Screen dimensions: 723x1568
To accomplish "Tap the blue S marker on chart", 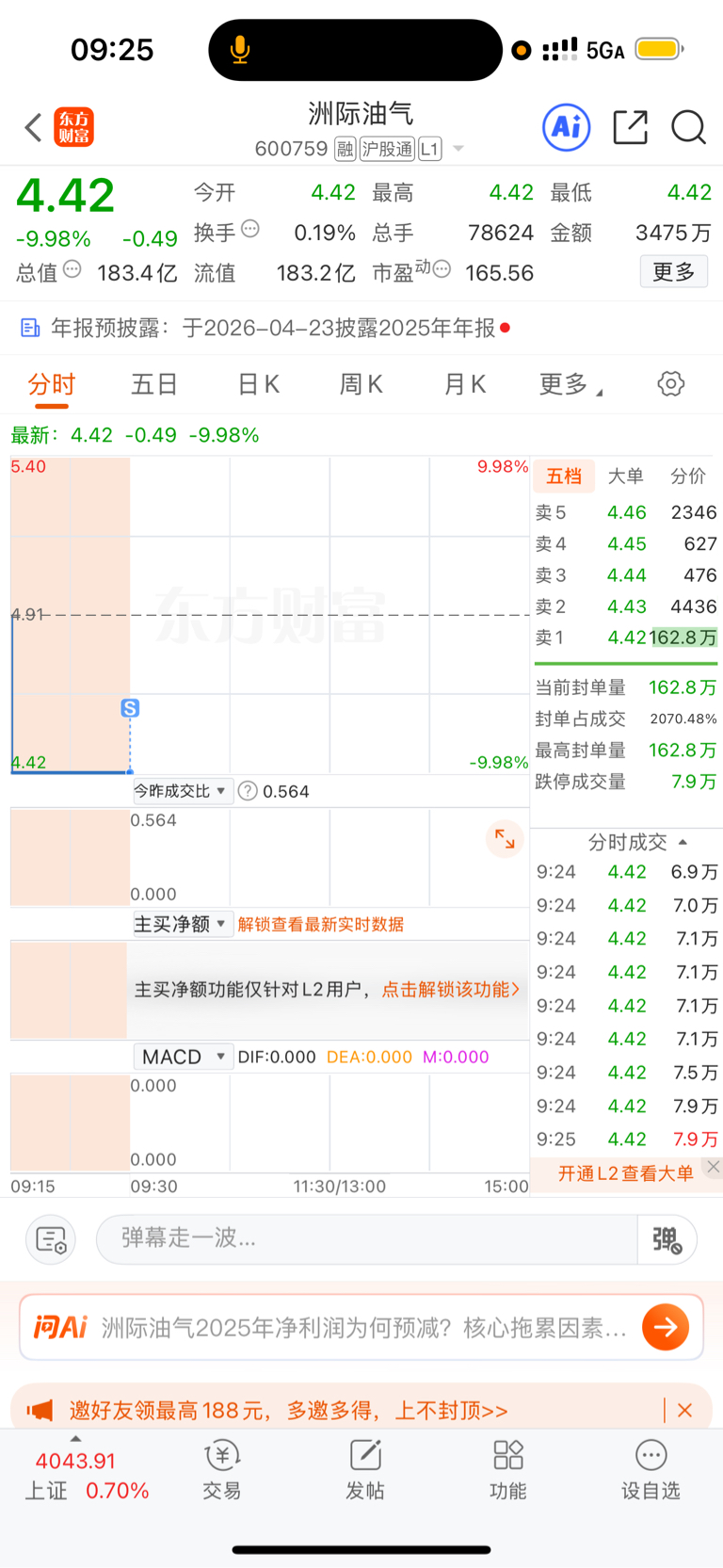I will [x=130, y=708].
